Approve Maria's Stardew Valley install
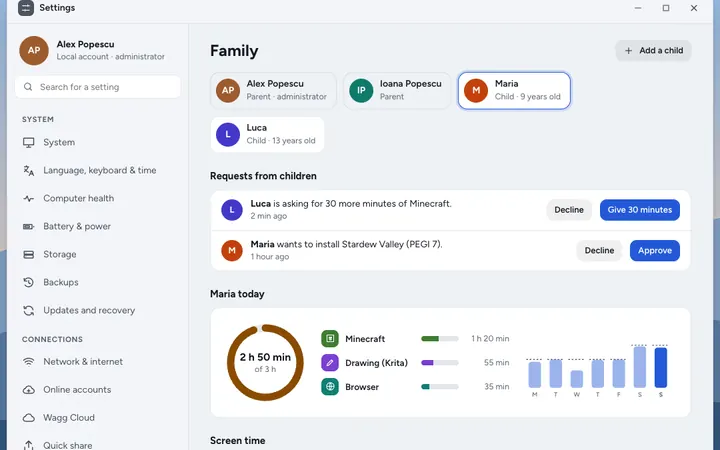 pyautogui.click(x=655, y=250)
